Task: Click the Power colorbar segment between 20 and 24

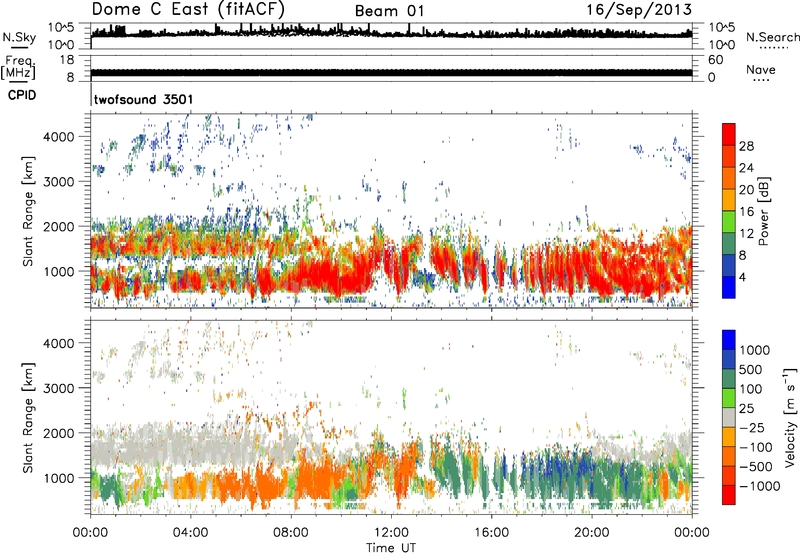Action: coord(729,178)
